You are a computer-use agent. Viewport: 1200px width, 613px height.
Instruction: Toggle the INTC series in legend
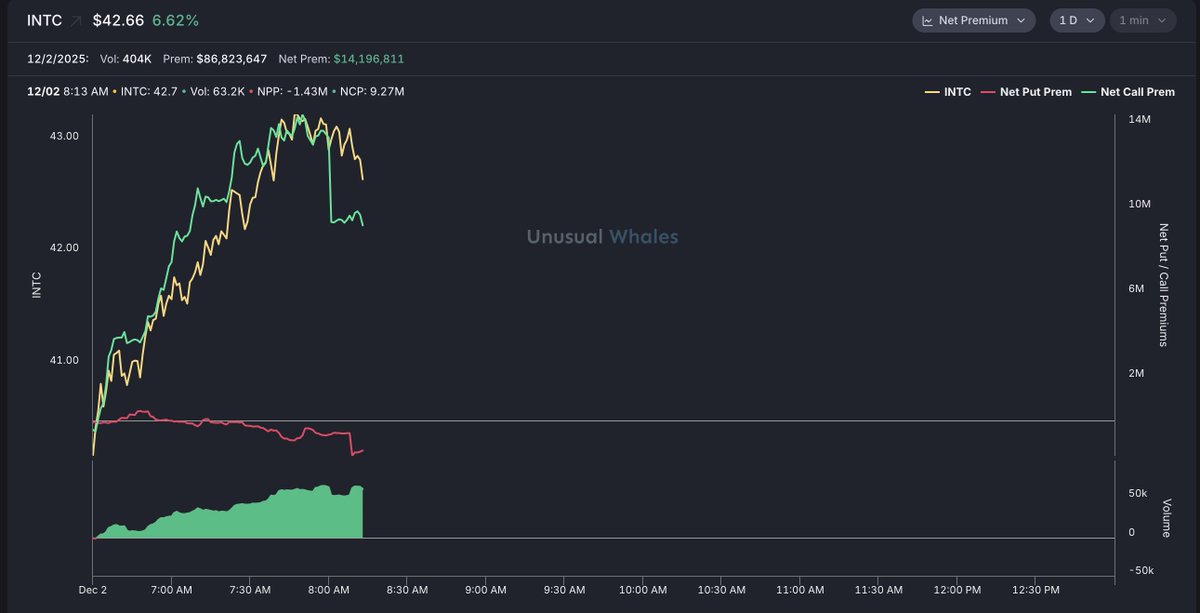pyautogui.click(x=949, y=92)
